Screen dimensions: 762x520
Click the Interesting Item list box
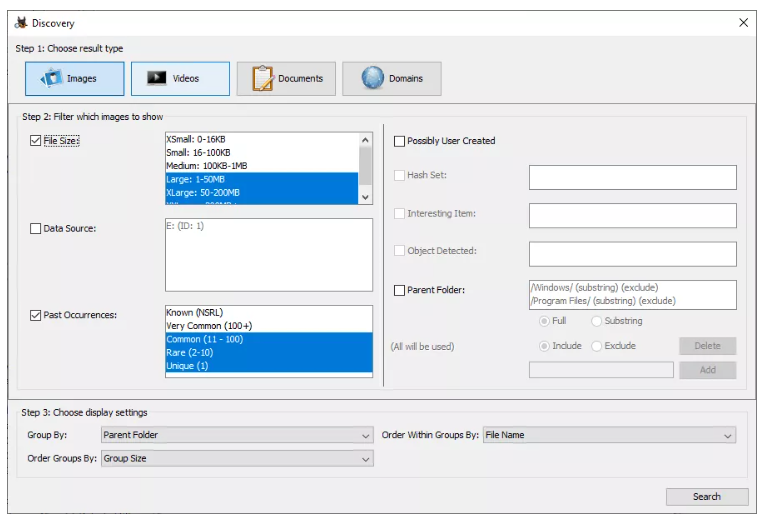[633, 216]
